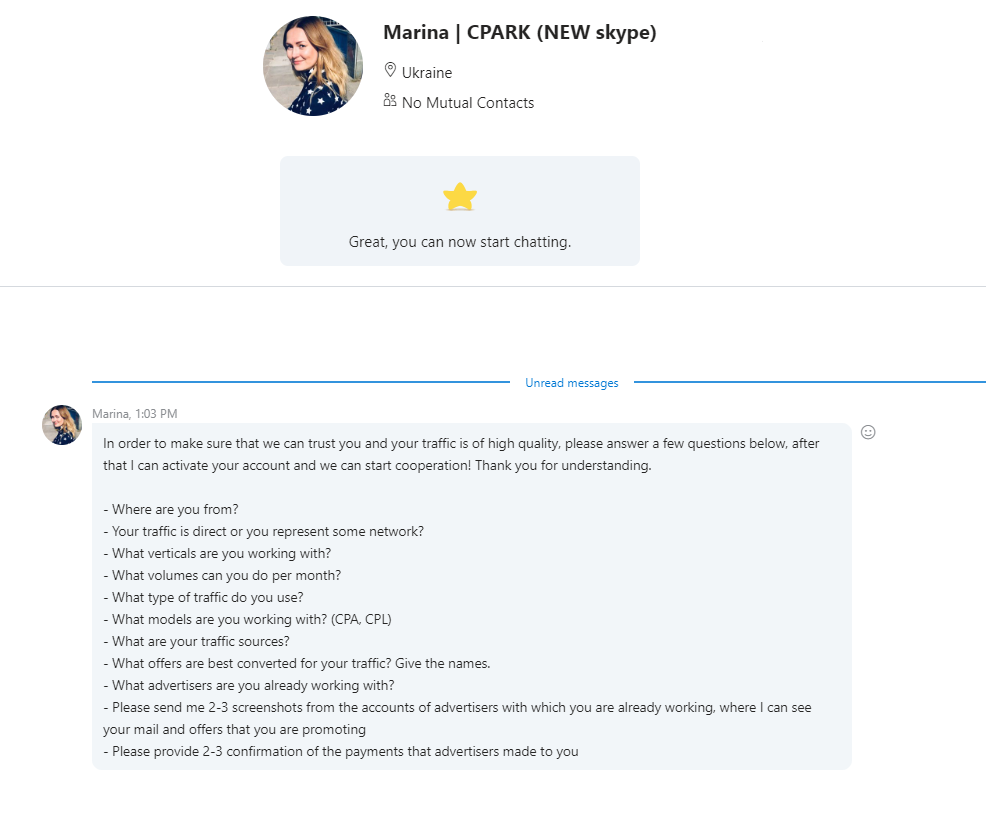This screenshot has width=986, height=814.
Task: Click the 'Where are you from?' question line
Action: [x=170, y=510]
